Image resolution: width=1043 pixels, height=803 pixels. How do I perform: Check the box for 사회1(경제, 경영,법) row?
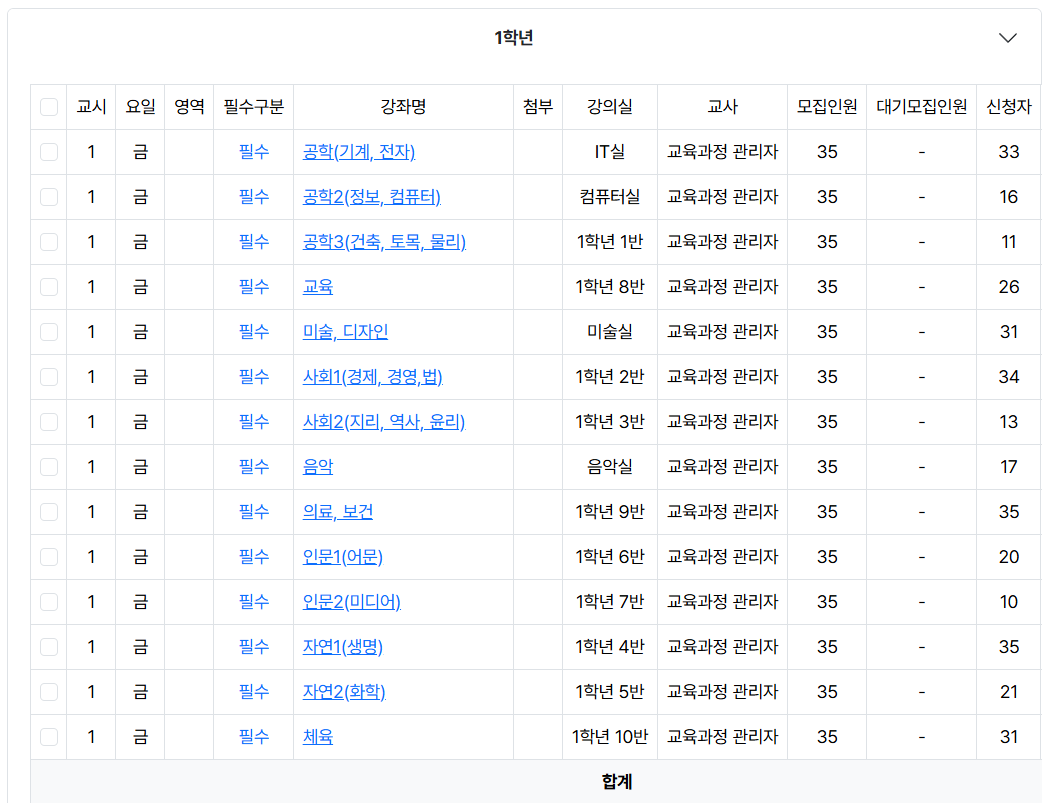pos(49,377)
